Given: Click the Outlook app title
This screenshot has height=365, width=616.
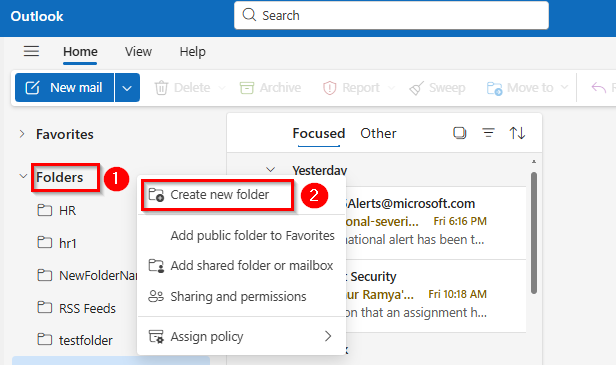Looking at the screenshot, I should (x=37, y=16).
